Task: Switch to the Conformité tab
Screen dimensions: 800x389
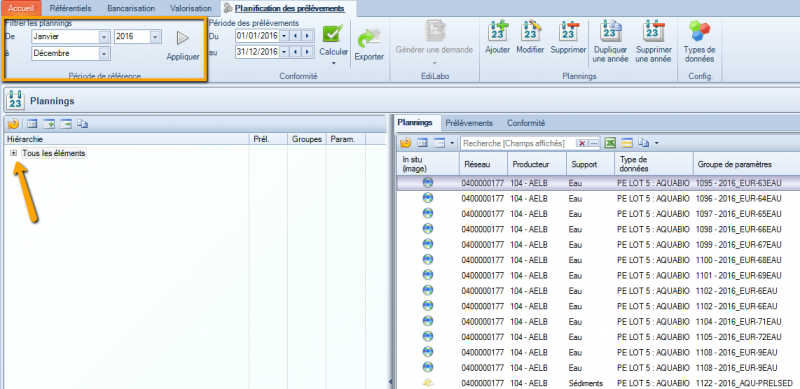Action: (x=526, y=123)
